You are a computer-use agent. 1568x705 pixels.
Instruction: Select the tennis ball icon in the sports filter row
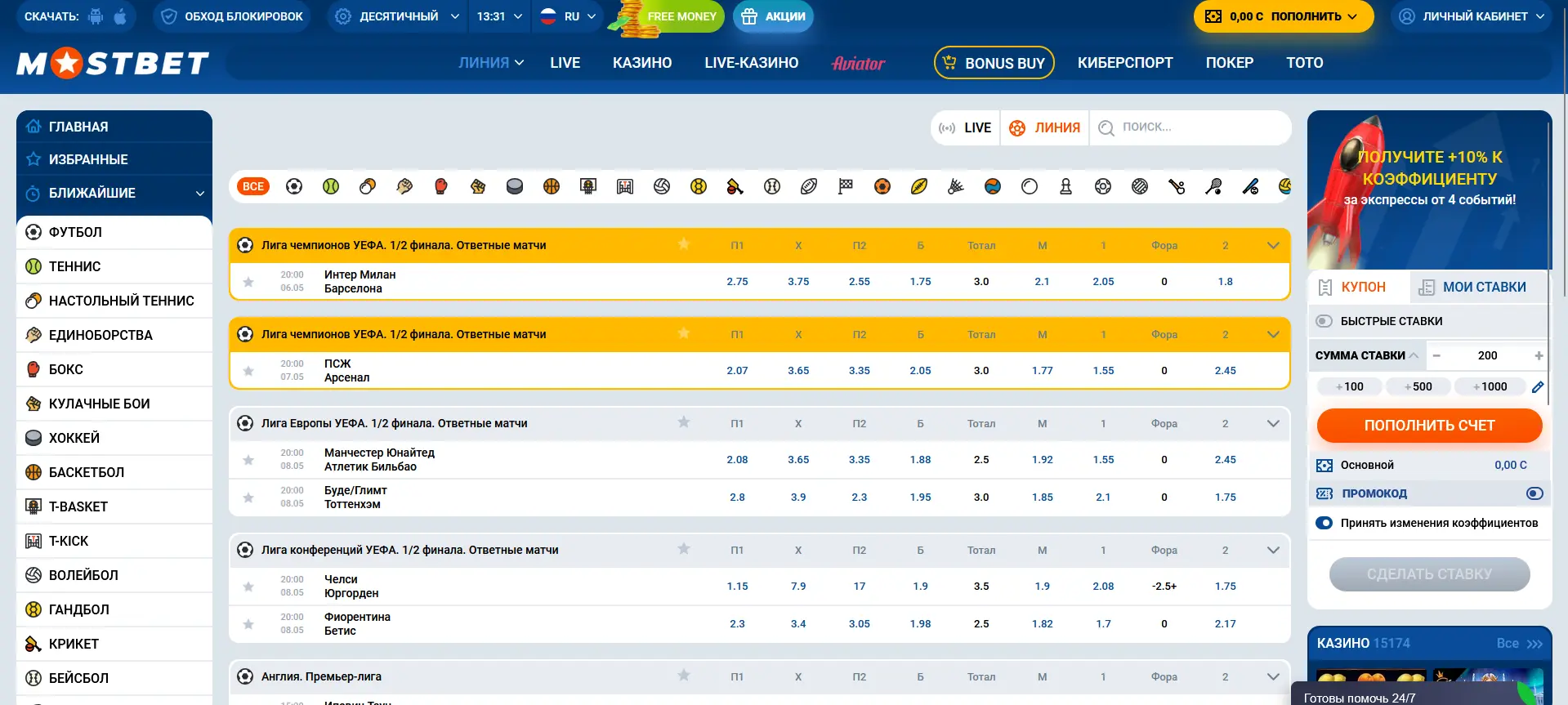pos(331,186)
